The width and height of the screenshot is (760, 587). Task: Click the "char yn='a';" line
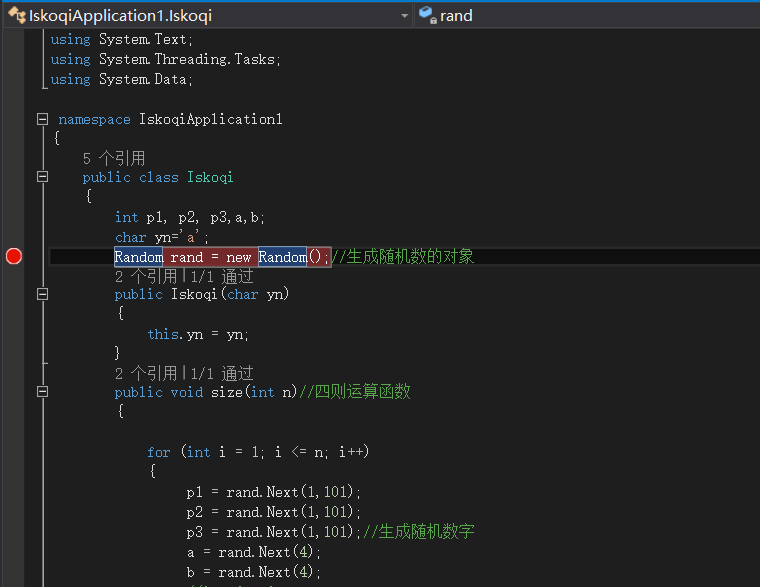point(162,237)
